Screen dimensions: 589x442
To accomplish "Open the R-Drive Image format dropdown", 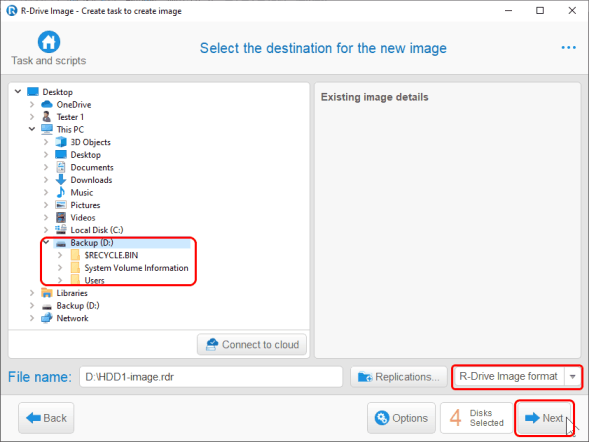I will click(572, 376).
